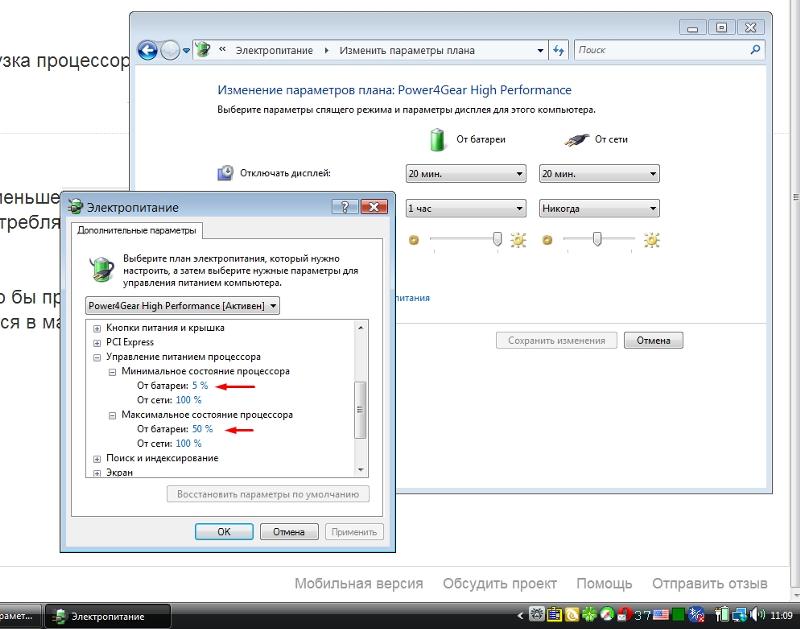Select Управление питанием процессора tree label
This screenshot has width=800, height=629.
(183, 357)
